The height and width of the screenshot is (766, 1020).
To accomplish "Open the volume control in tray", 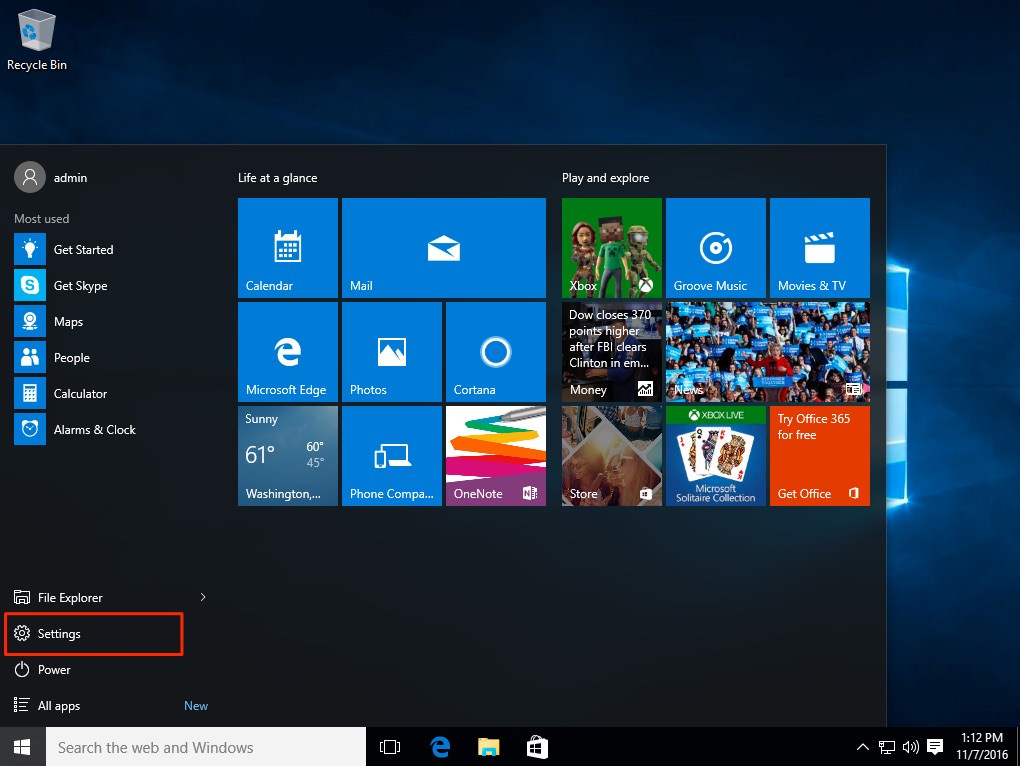I will [x=910, y=747].
